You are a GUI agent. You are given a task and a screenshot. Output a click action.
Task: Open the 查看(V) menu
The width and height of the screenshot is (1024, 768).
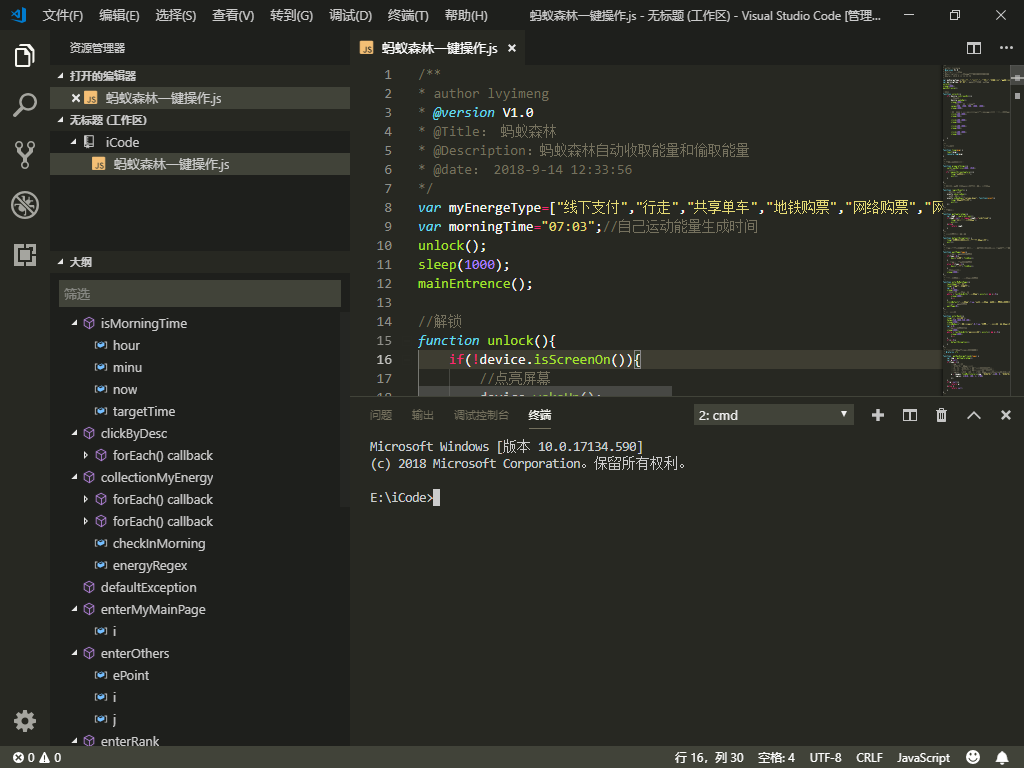pos(233,16)
